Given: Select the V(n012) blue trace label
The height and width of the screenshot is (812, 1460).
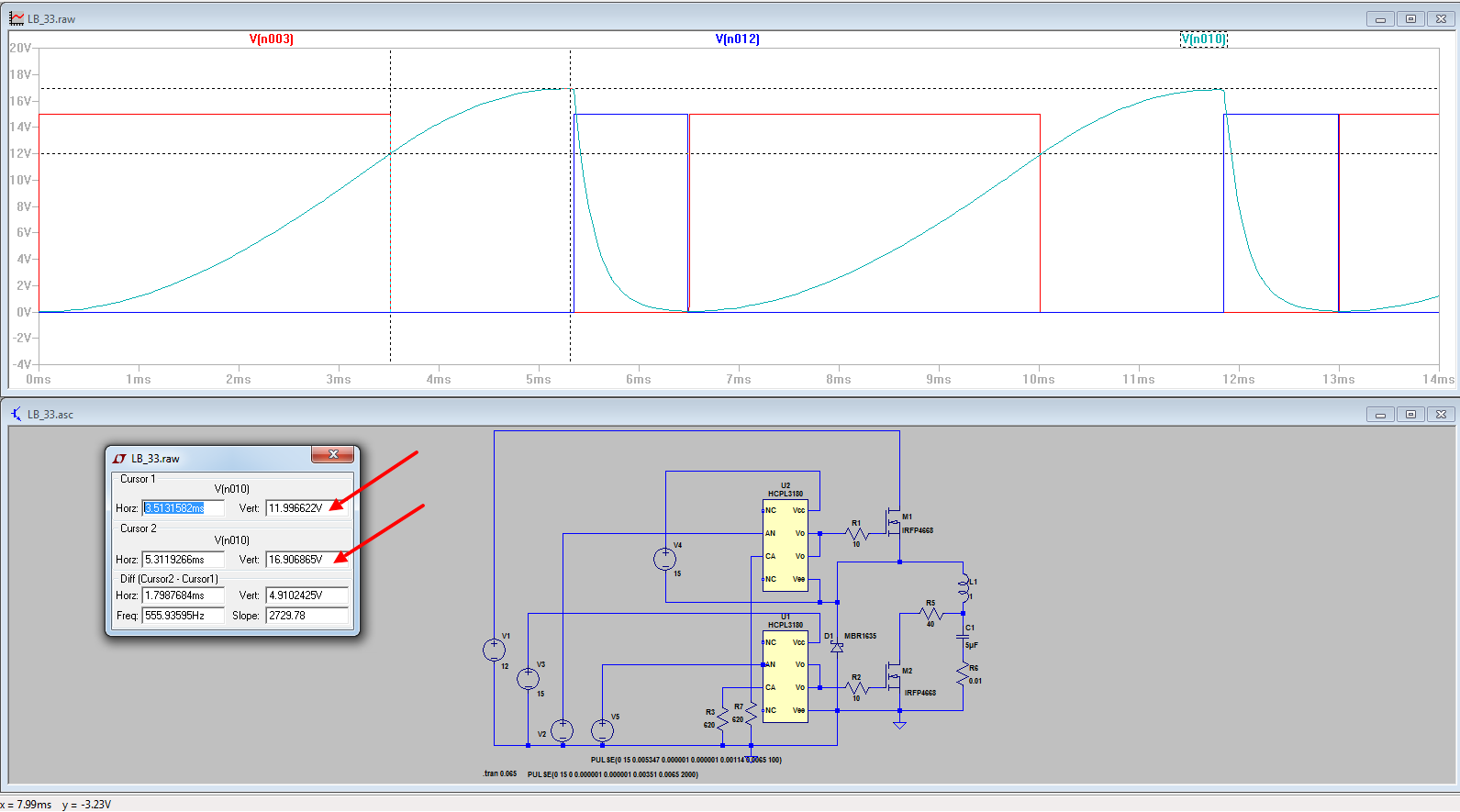Looking at the screenshot, I should coord(737,39).
